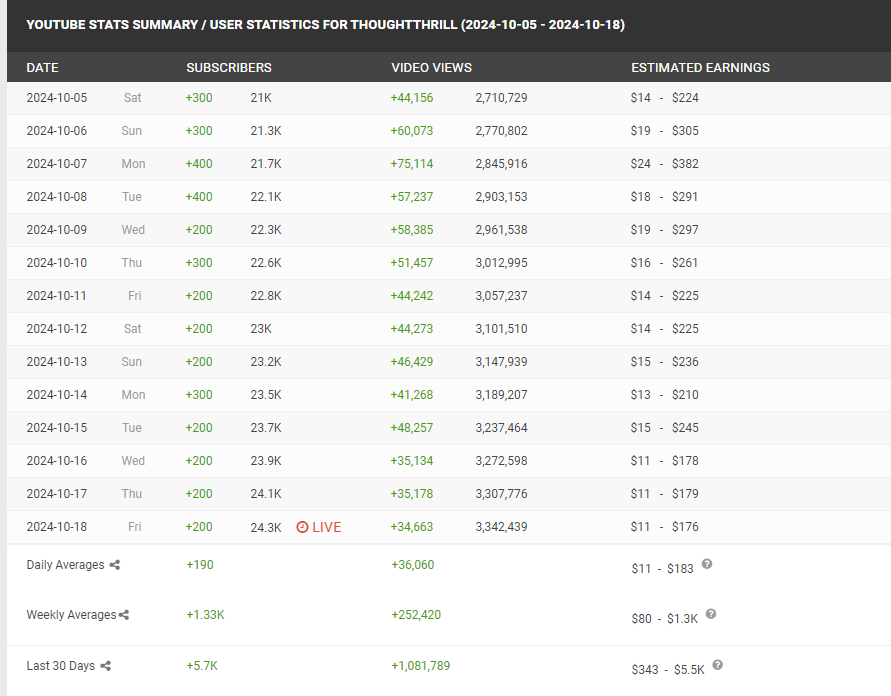Select date 2024-10-17
Viewport: 891px width, 696px height.
coord(57,493)
